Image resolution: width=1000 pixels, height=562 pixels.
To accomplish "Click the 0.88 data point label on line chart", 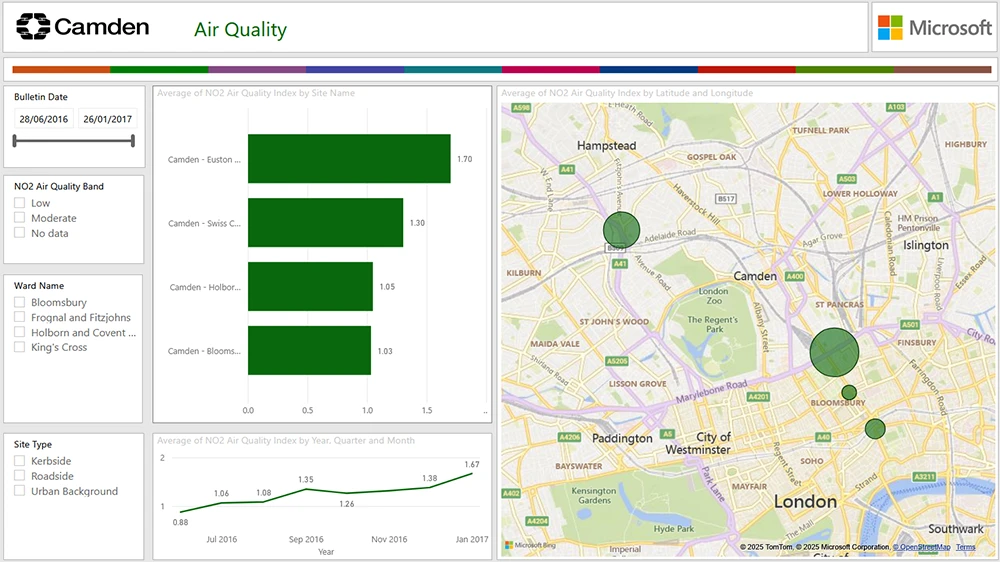I will pyautogui.click(x=180, y=522).
